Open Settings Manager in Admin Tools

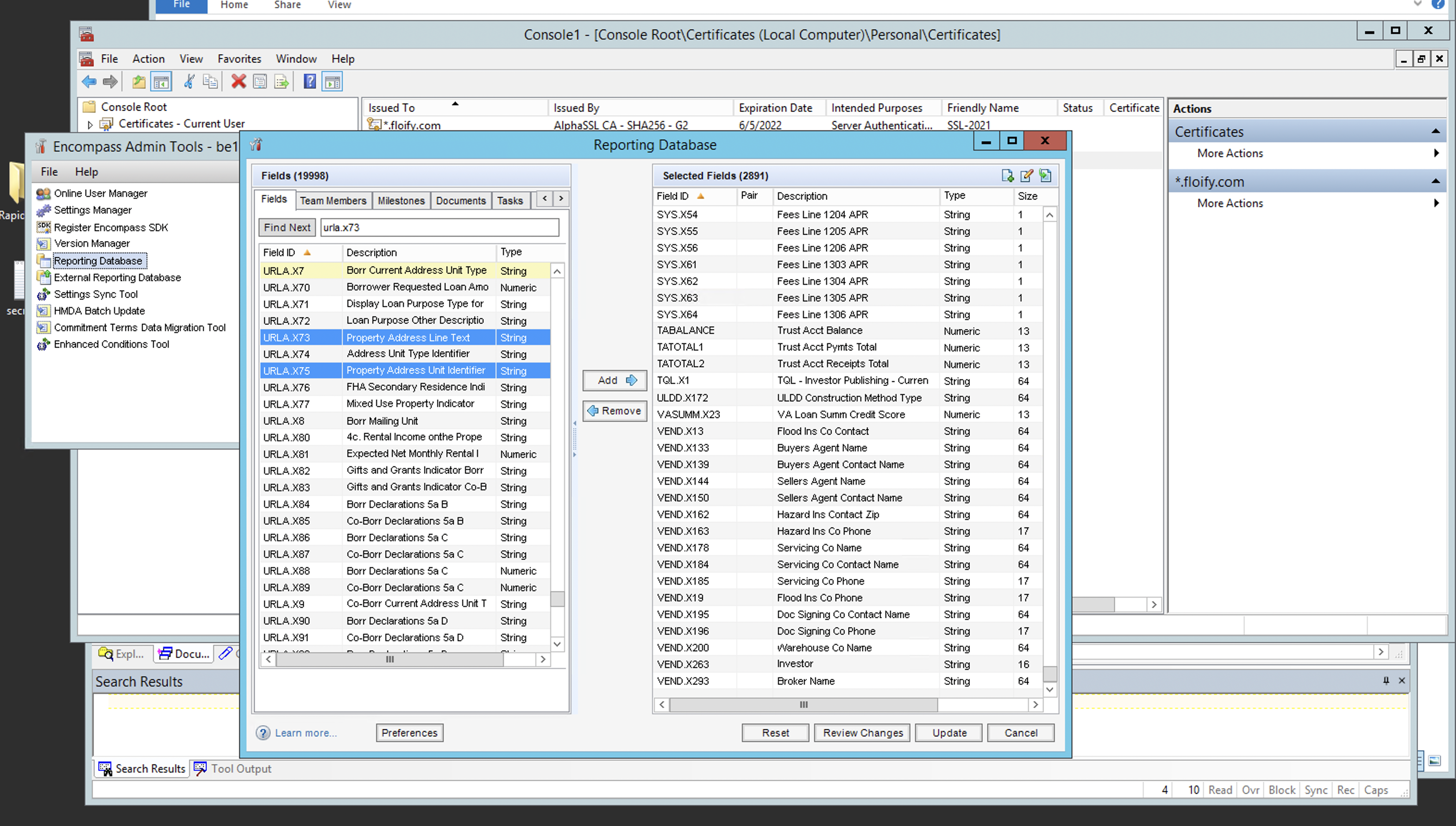[x=93, y=210]
